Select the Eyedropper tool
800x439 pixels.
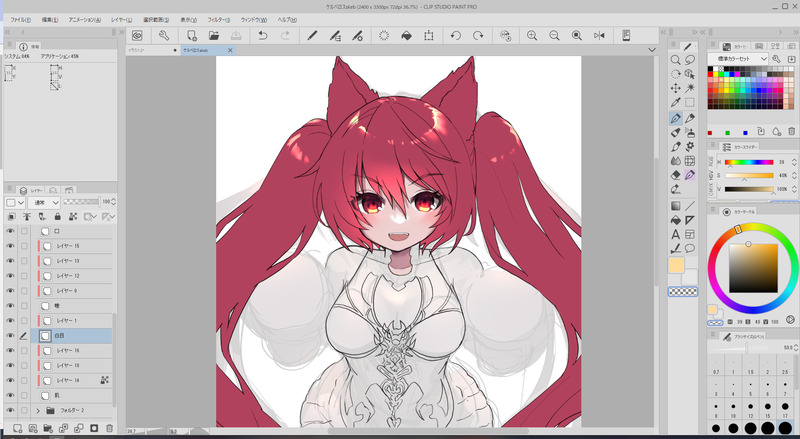(676, 103)
